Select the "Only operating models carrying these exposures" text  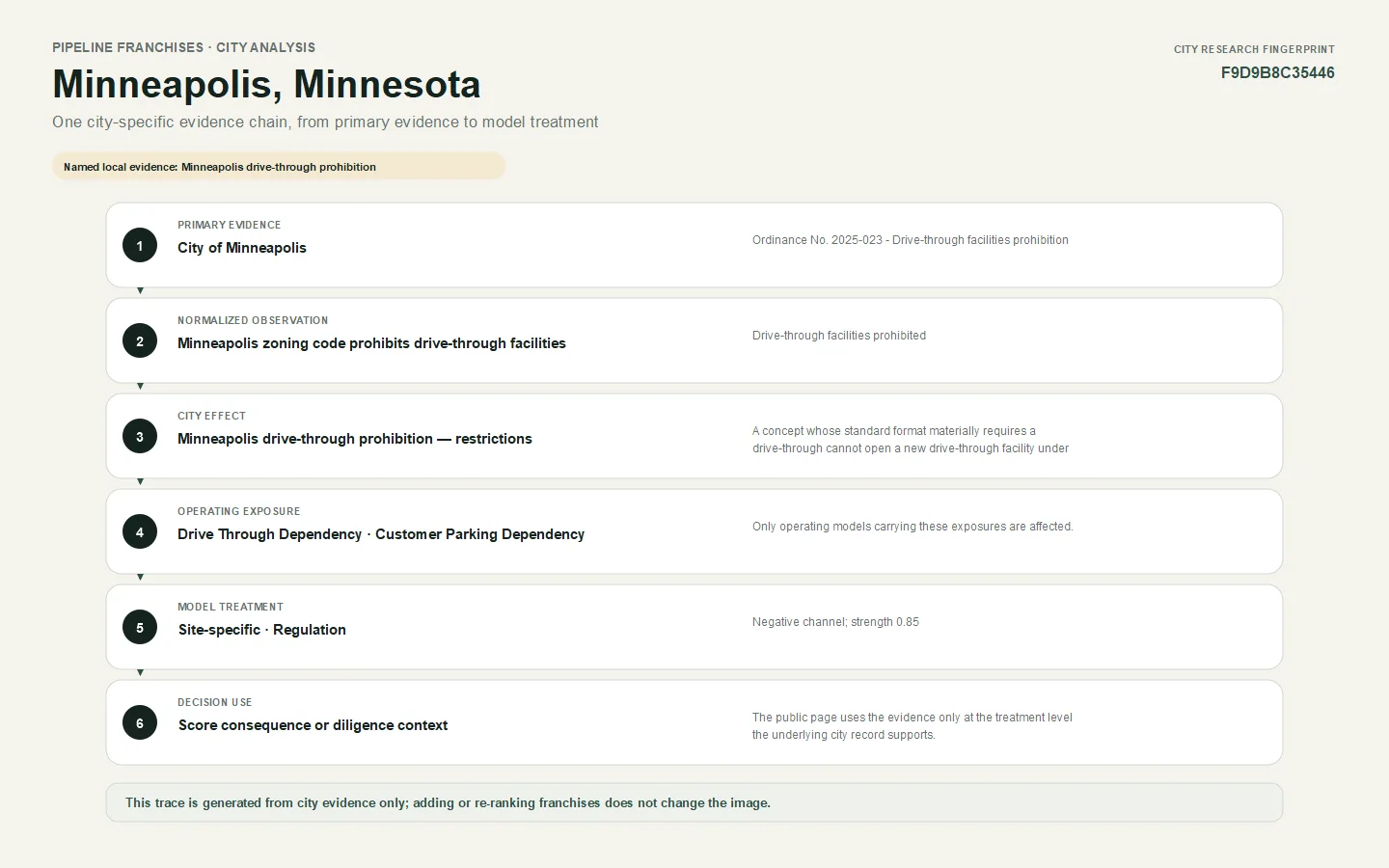click(912, 527)
